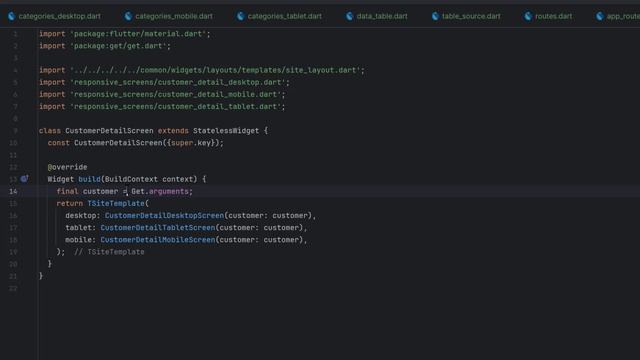Click the 'package:get/get.dart' import string
The height and width of the screenshot is (360, 640).
pos(118,46)
